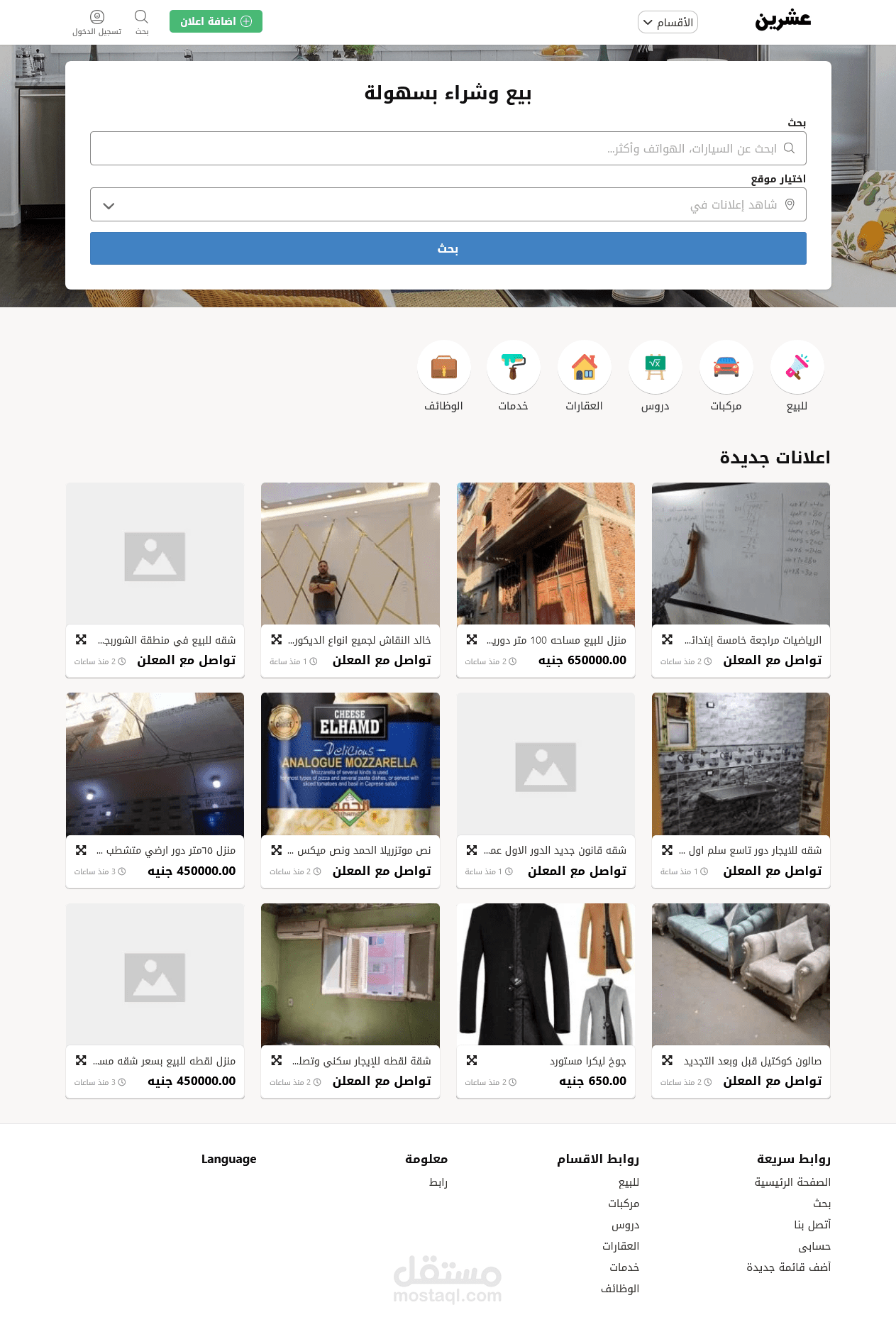Click footer link الصفحة الرئيسية
Screen dimensions: 896x1332
click(x=792, y=1182)
